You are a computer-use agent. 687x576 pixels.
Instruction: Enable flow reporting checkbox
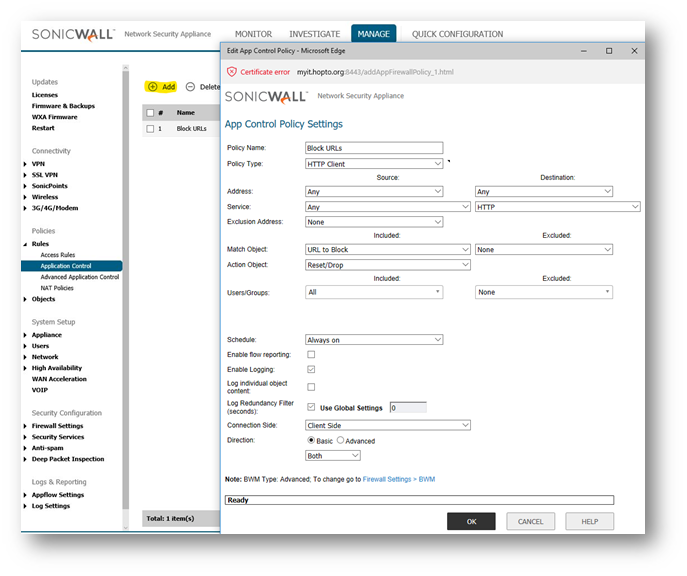pyautogui.click(x=311, y=354)
